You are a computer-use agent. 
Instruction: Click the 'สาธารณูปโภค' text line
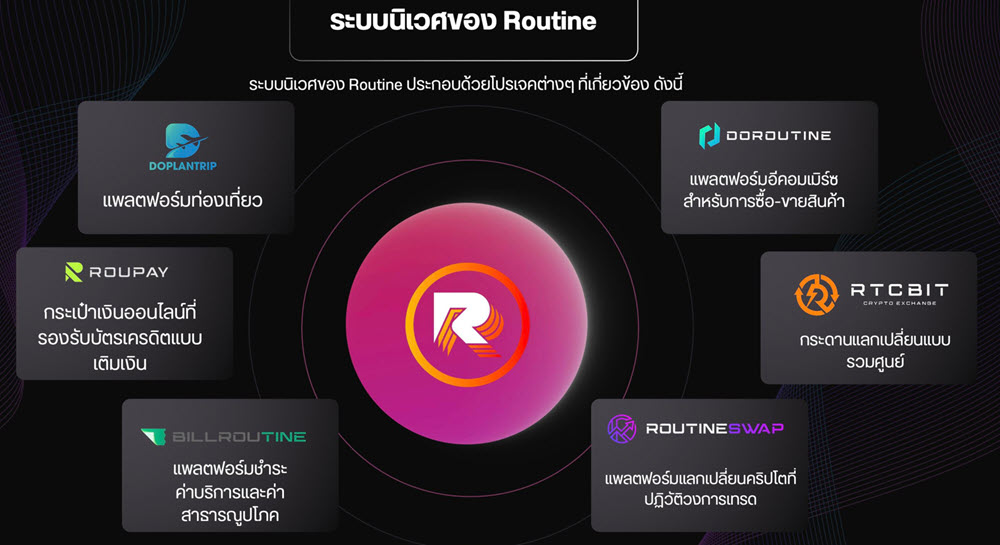click(230, 515)
